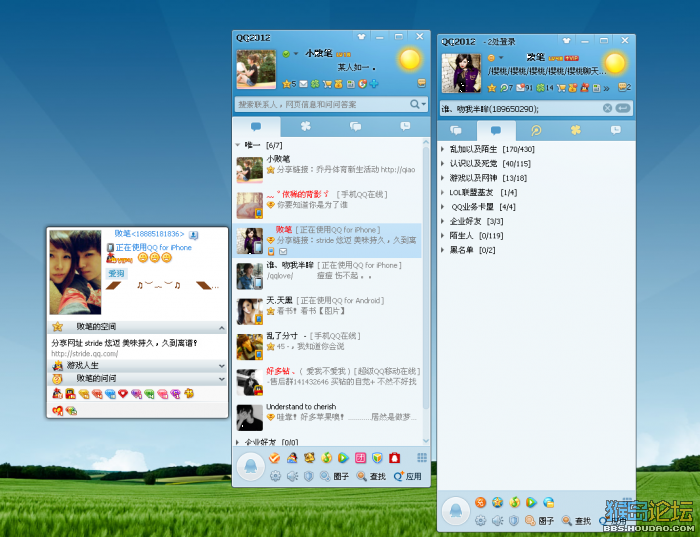
Task: Open the shopping cart icon in left QQ header
Action: (327, 84)
